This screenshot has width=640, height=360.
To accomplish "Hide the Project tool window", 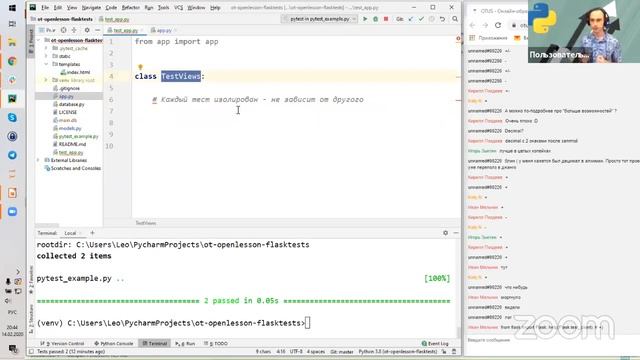I will pos(98,30).
